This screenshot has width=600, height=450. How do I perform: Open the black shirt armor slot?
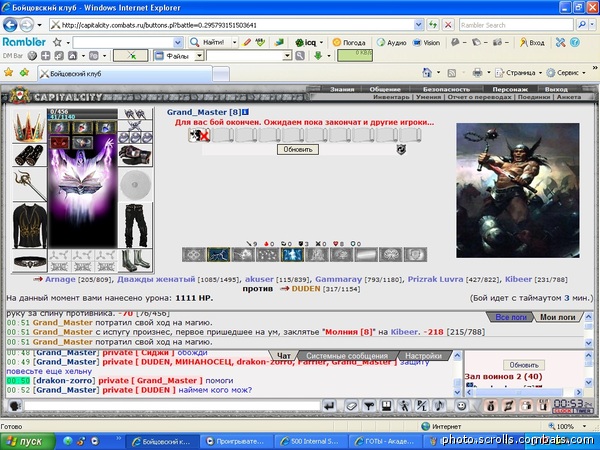(x=29, y=225)
